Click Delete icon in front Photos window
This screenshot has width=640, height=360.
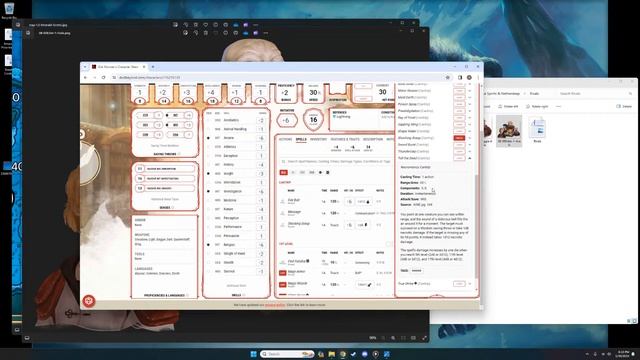pyautogui.click(x=205, y=33)
